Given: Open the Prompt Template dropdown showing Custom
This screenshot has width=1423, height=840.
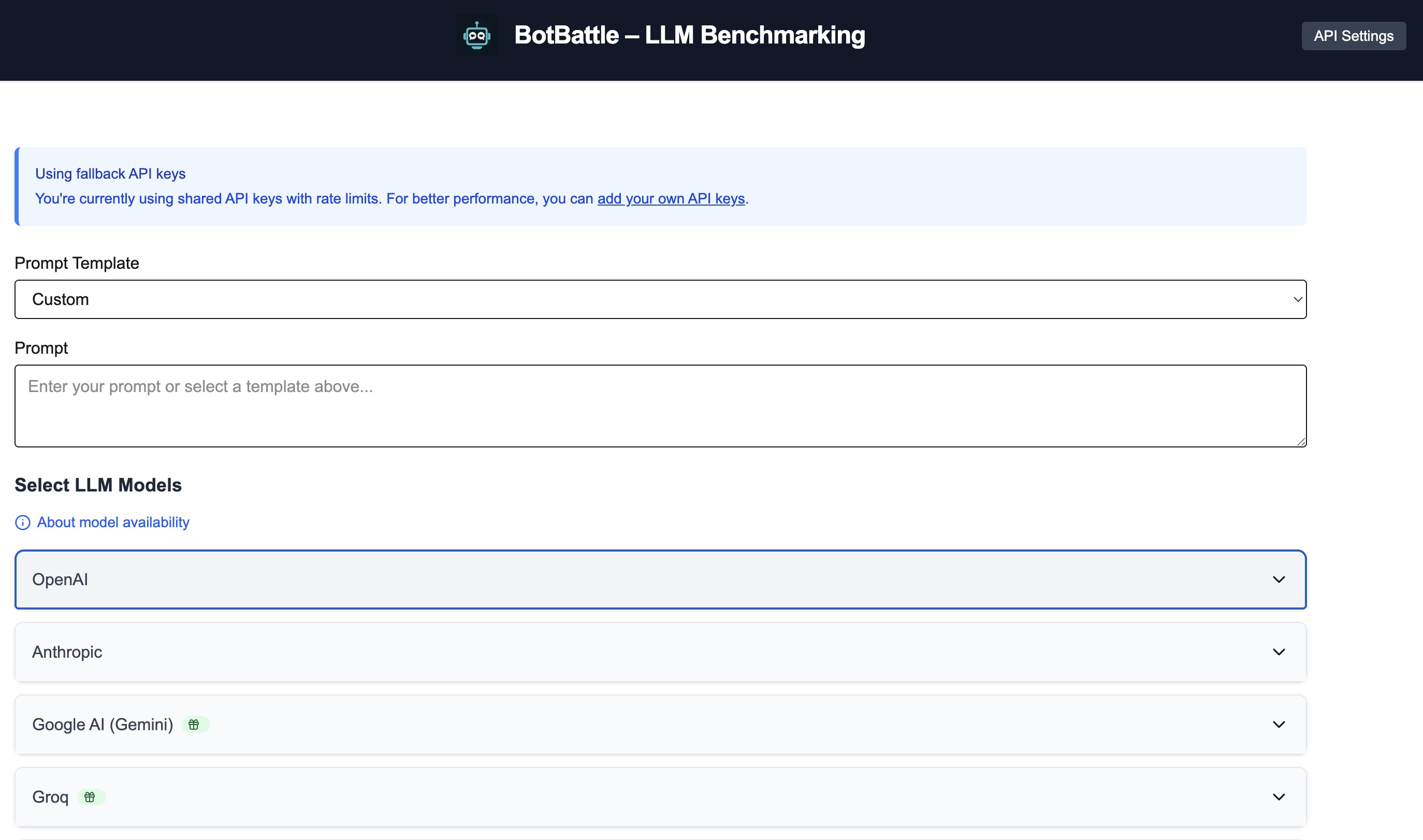Looking at the screenshot, I should [660, 299].
